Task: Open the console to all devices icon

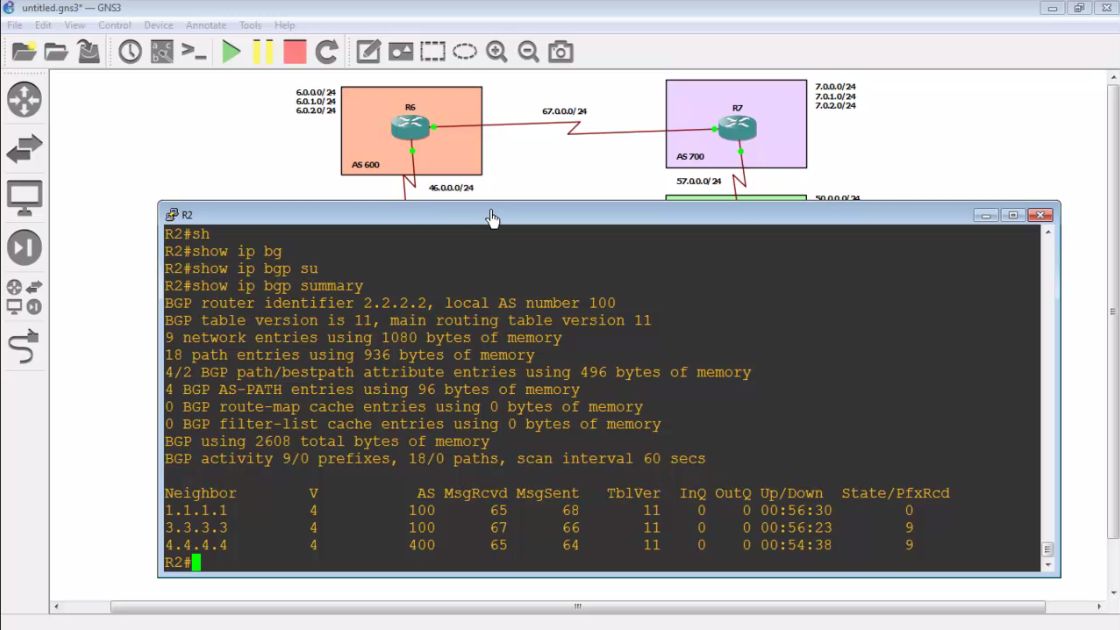Action: 194,52
